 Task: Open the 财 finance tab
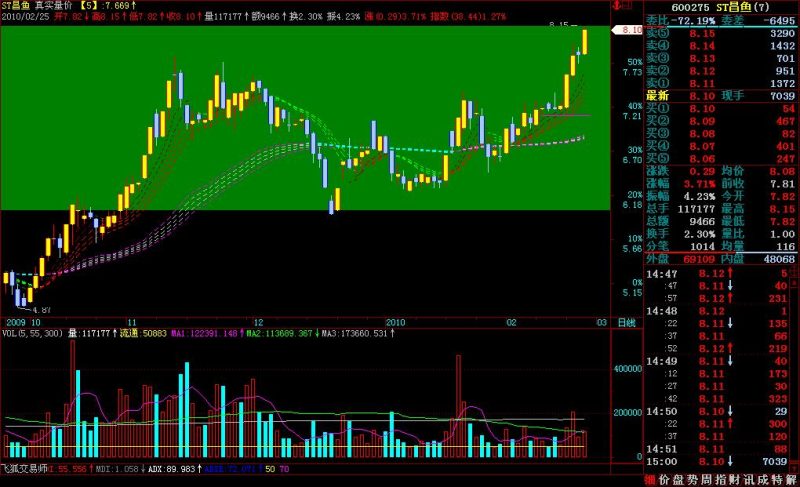(734, 479)
